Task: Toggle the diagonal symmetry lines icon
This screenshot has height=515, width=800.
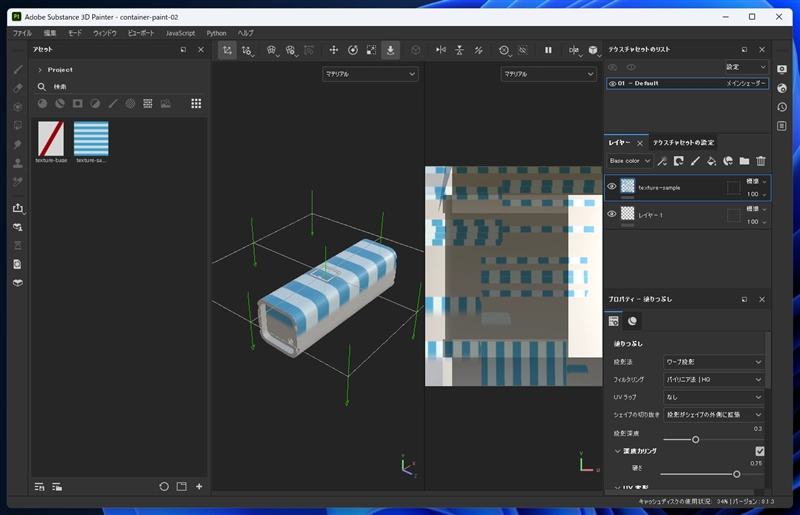Action: coord(479,50)
